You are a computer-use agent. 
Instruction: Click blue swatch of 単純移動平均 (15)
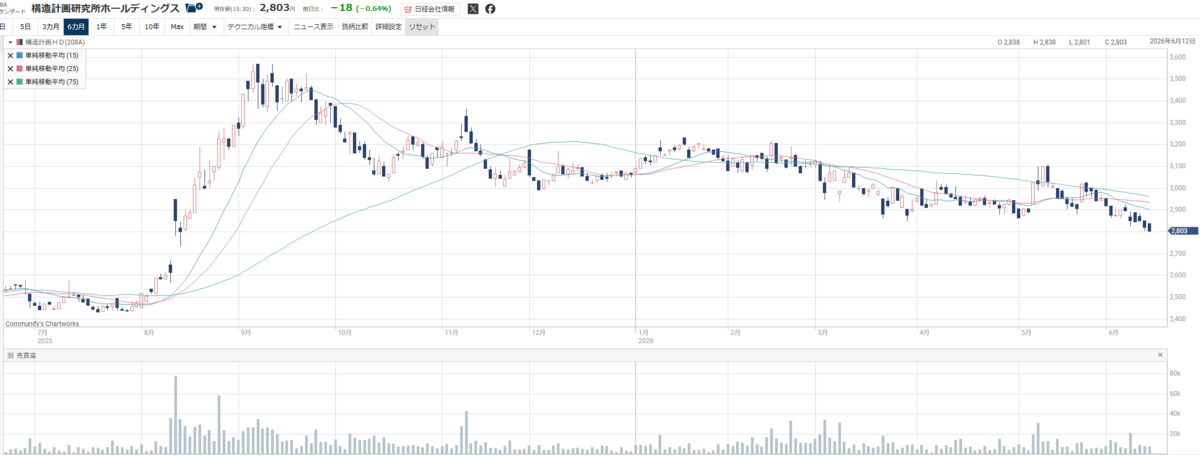pyautogui.click(x=20, y=55)
